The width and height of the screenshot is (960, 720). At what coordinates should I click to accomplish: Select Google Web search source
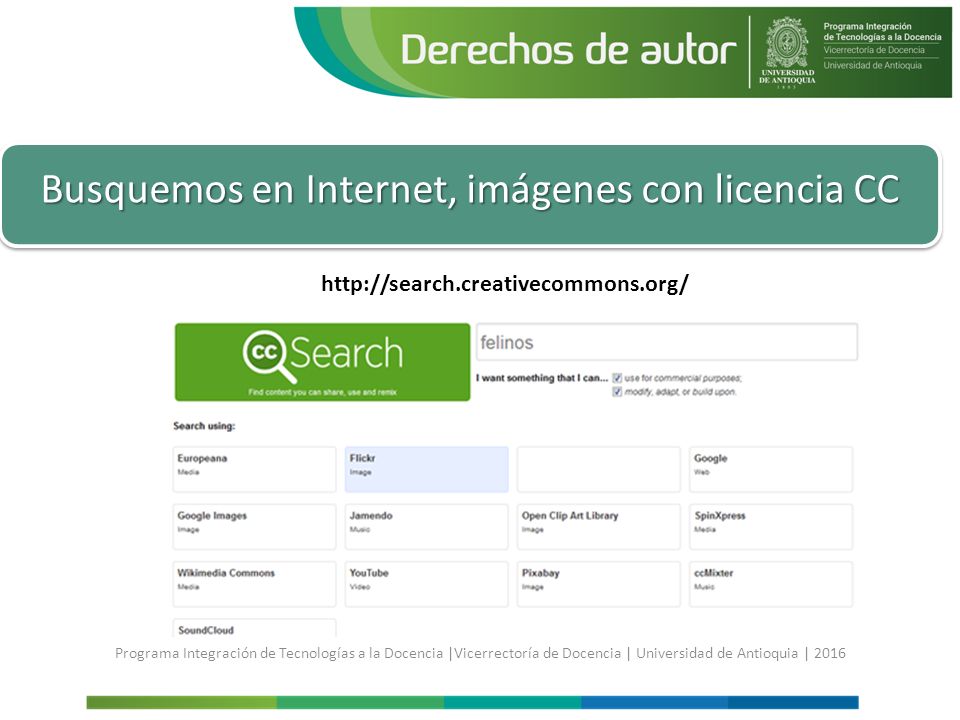(x=771, y=470)
